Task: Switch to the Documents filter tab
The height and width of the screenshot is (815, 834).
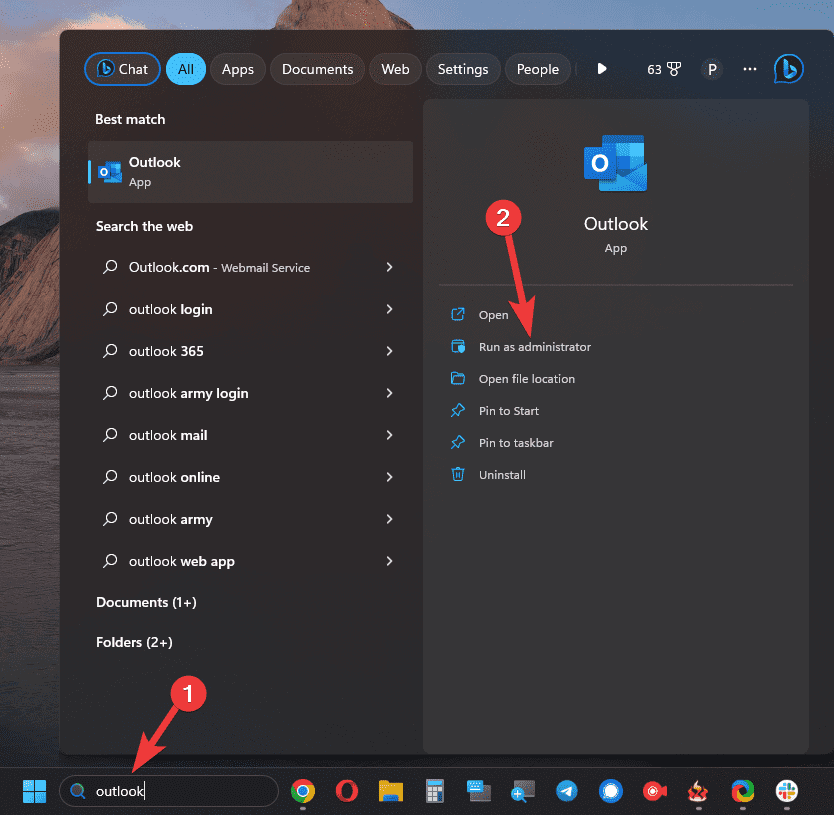Action: 318,69
